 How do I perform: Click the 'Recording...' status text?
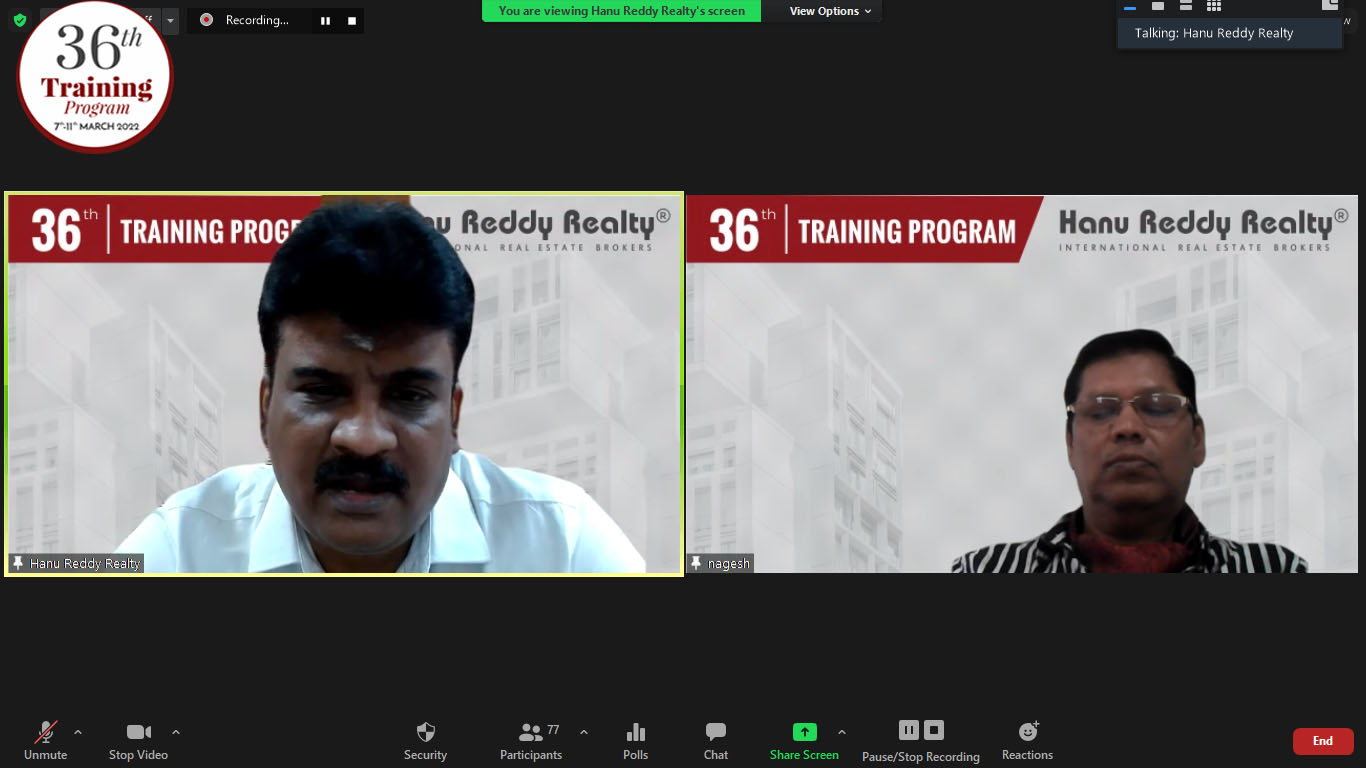257,20
